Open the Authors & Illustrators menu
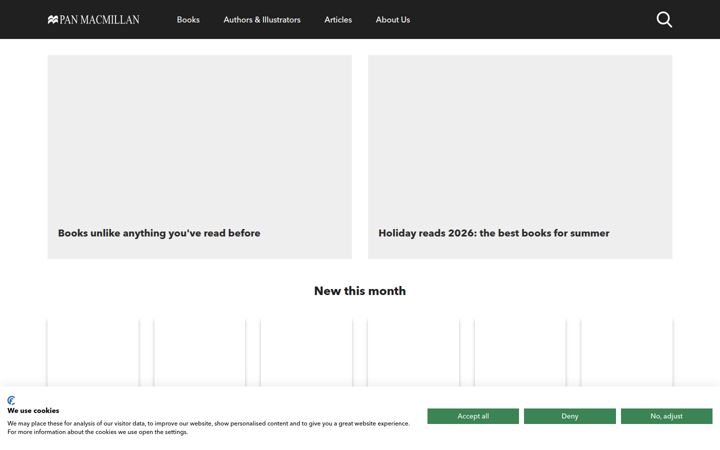 [x=262, y=20]
